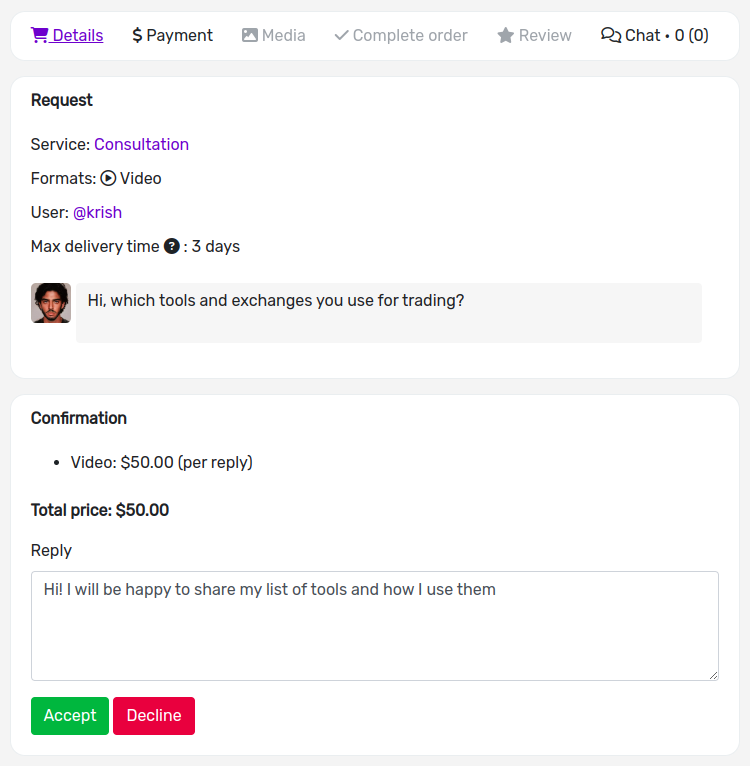Open the Review tab label
This screenshot has width=750, height=766.
(x=545, y=35)
